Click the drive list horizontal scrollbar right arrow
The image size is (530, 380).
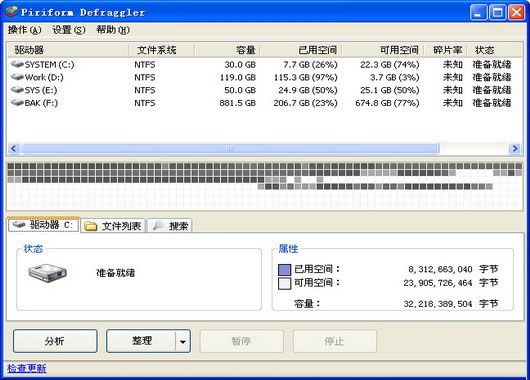[x=515, y=148]
